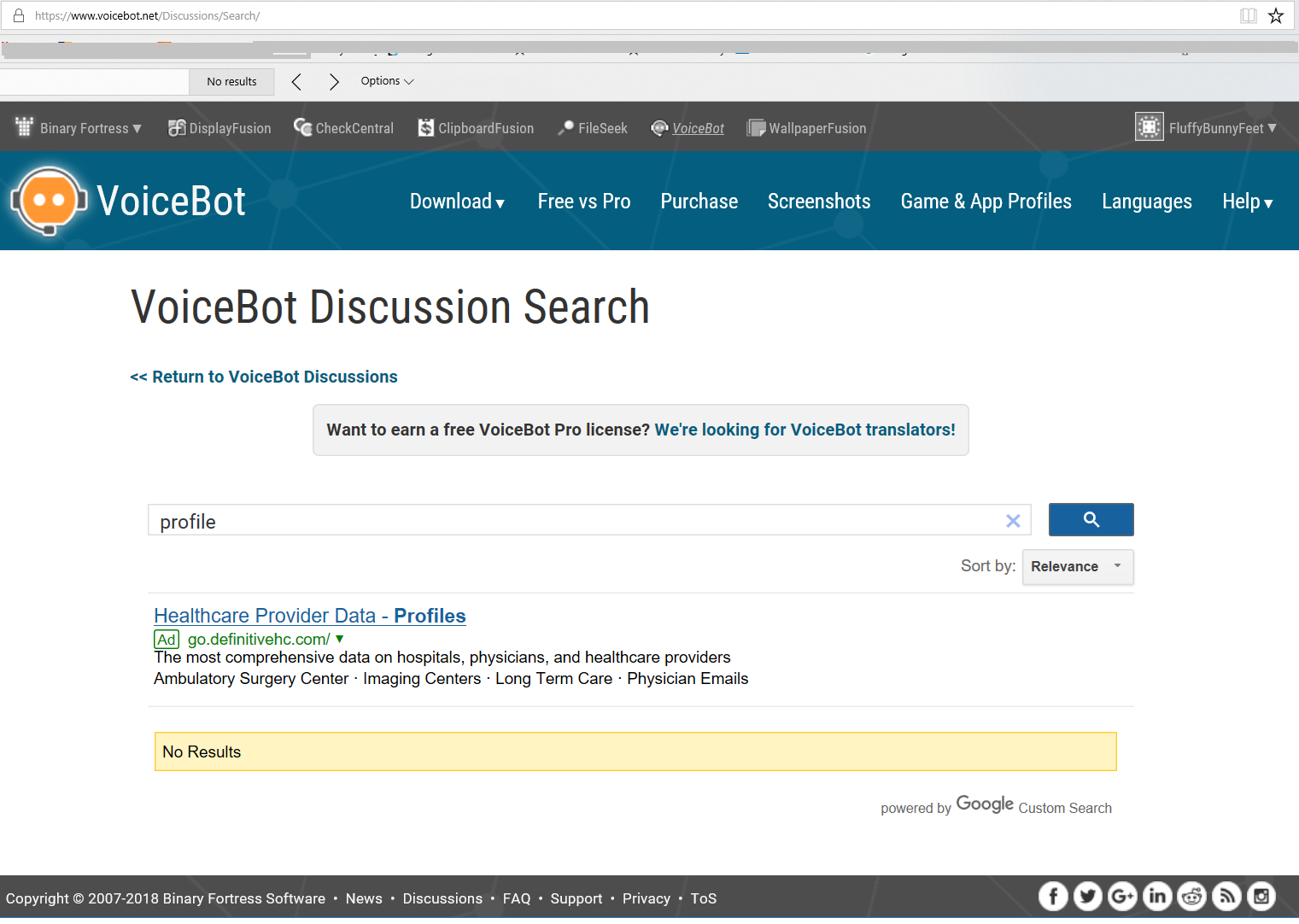Viewport: 1299px width, 924px height.
Task: Open the VoiceBot translators link
Action: (x=805, y=430)
